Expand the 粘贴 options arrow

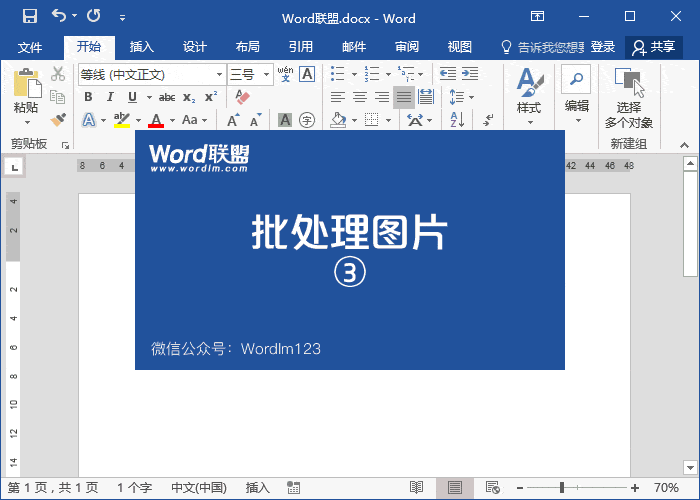pyautogui.click(x=27, y=122)
